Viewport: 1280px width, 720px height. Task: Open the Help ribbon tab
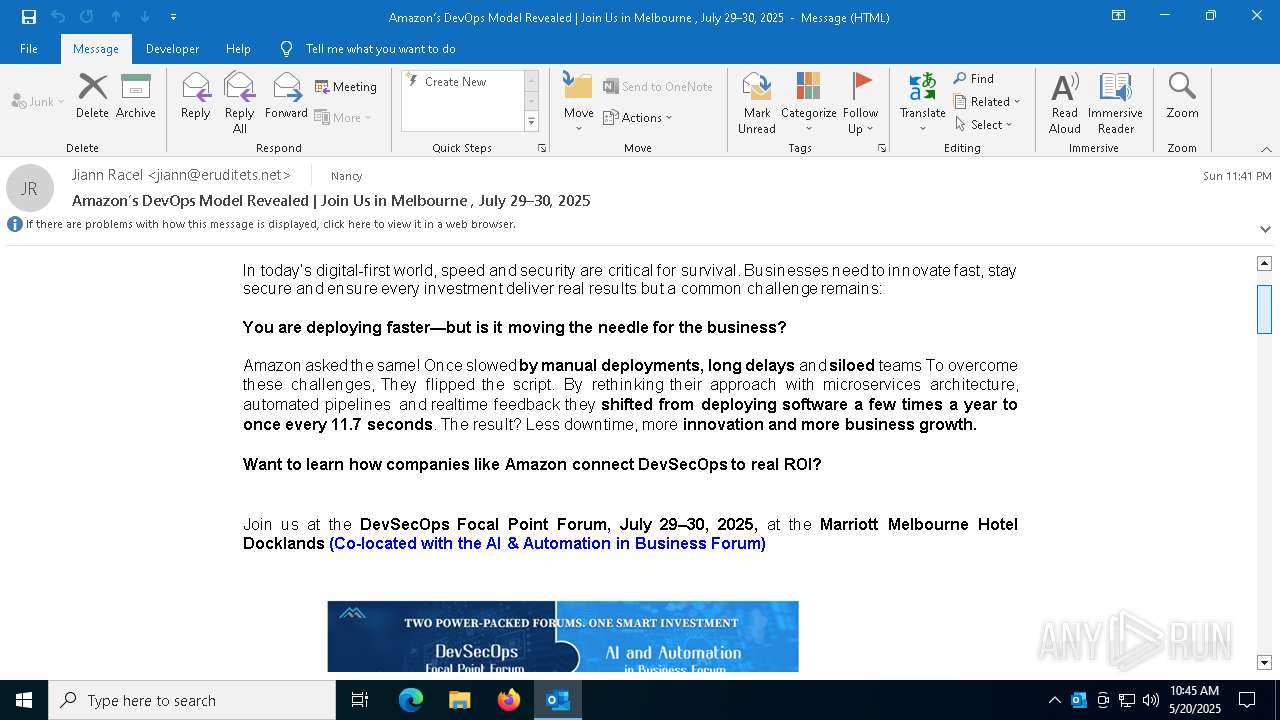tap(238, 49)
